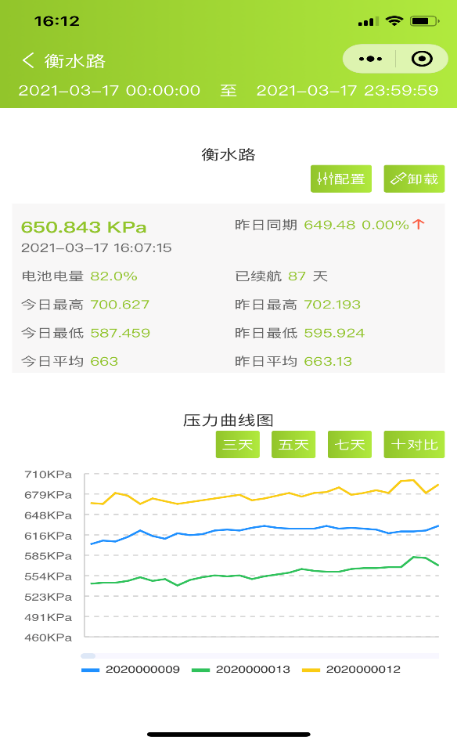This screenshot has height=744, width=457.
Task: Toggle legend series 2020000012 visibility
Action: 352,670
